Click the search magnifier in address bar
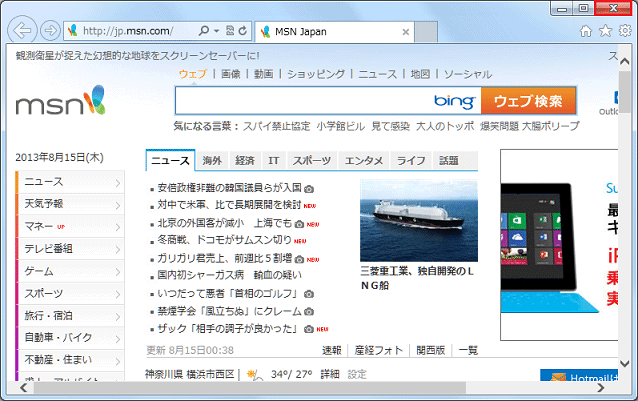 pyautogui.click(x=203, y=31)
